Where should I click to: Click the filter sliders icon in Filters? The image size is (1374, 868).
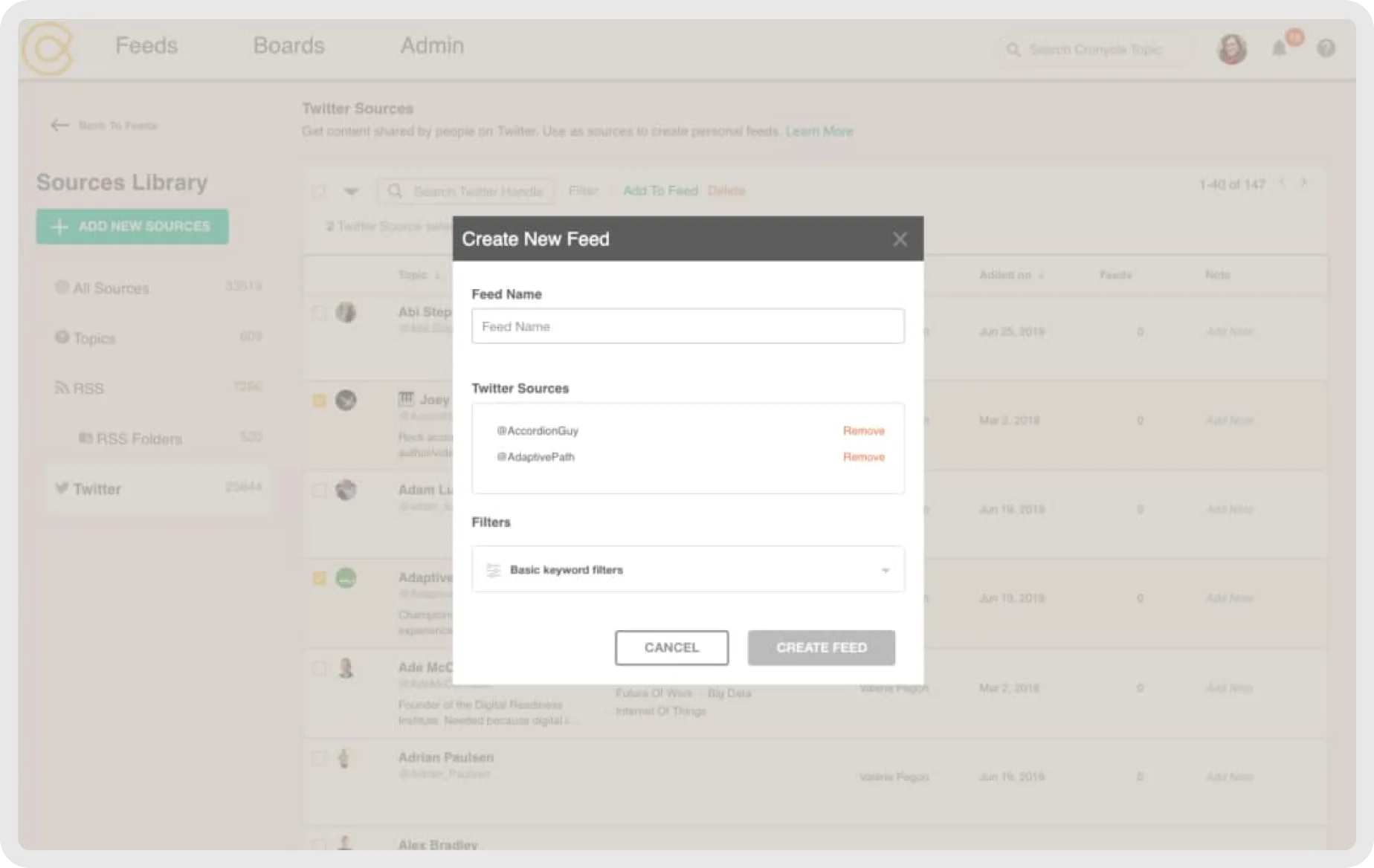(x=494, y=570)
